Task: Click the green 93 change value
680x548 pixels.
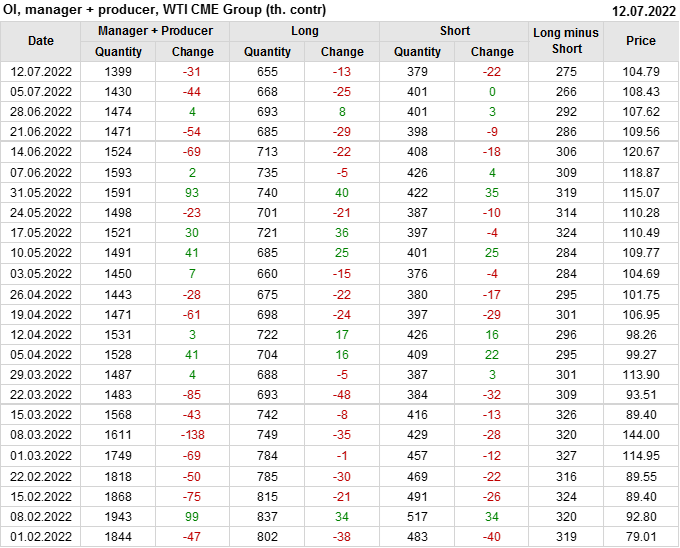Action: [x=192, y=193]
